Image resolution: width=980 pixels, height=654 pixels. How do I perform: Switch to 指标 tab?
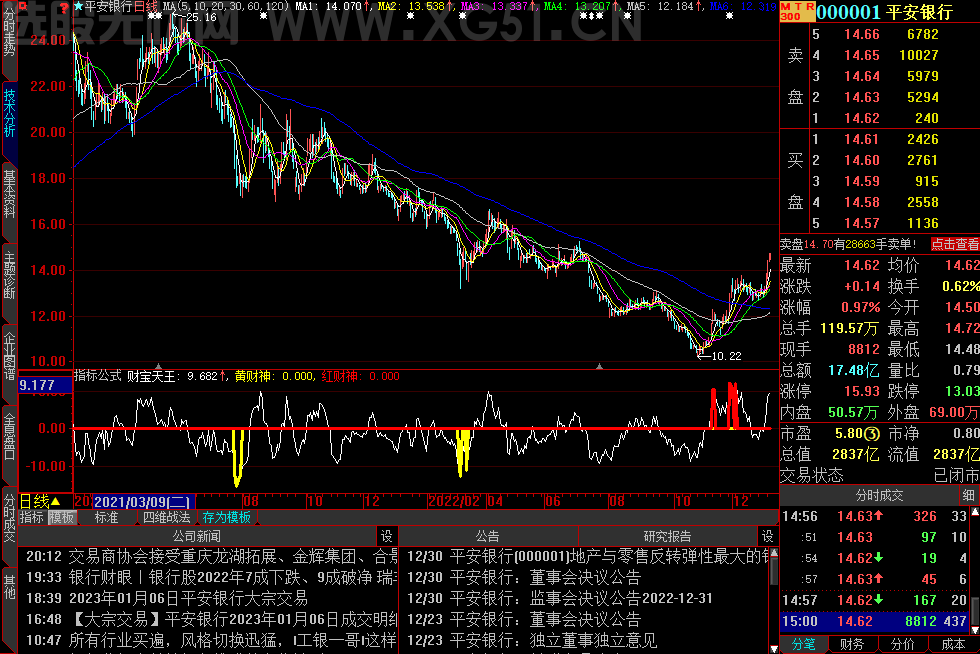tap(31, 518)
